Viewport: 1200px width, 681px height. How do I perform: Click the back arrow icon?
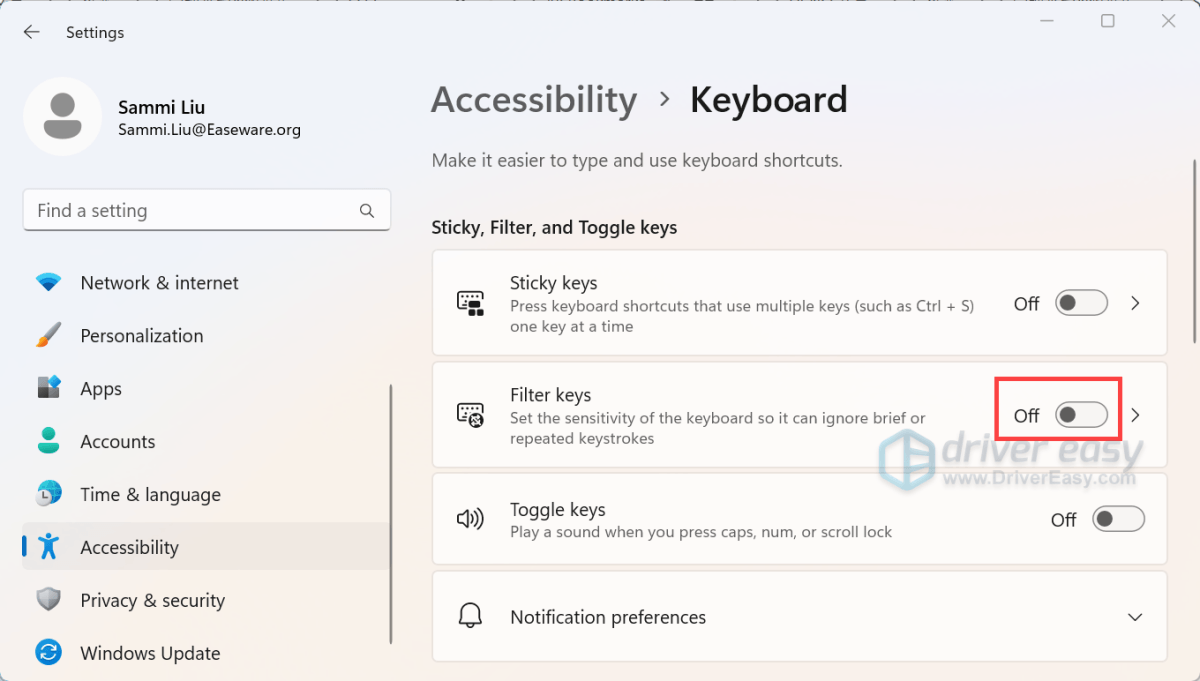click(x=31, y=32)
